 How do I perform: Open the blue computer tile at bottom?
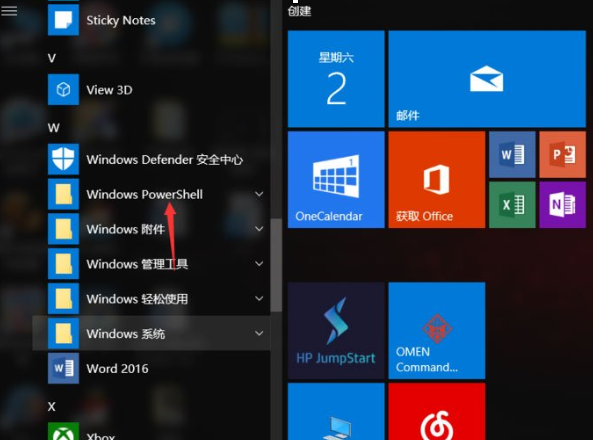point(336,412)
